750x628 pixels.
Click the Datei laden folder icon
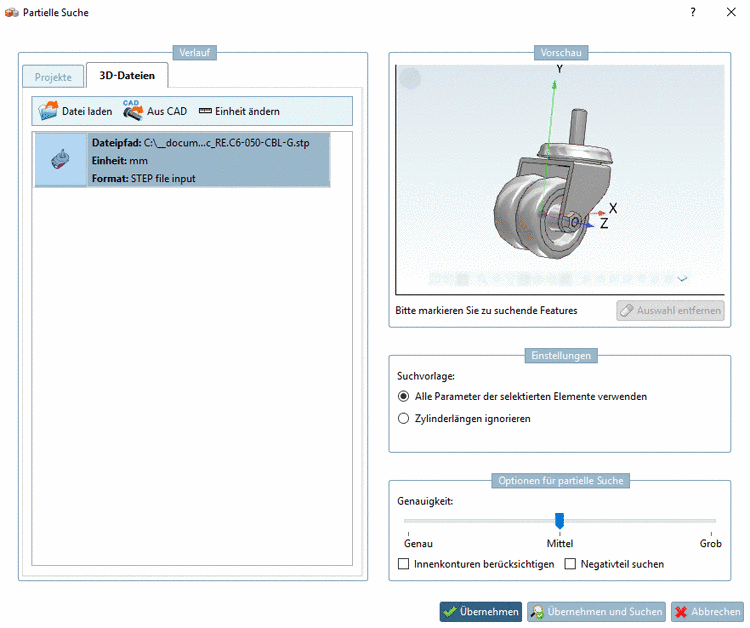(48, 111)
